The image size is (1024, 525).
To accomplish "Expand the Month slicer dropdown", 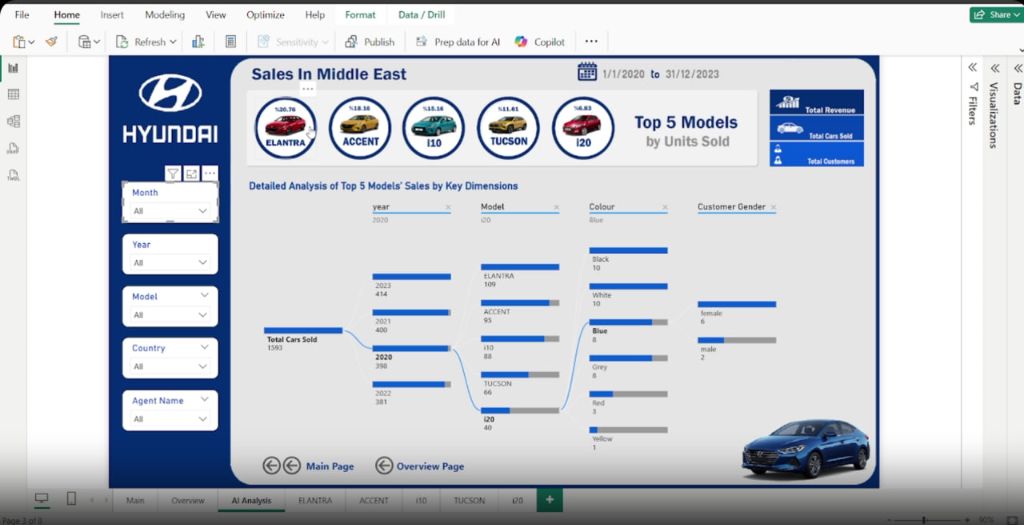I will tap(203, 211).
